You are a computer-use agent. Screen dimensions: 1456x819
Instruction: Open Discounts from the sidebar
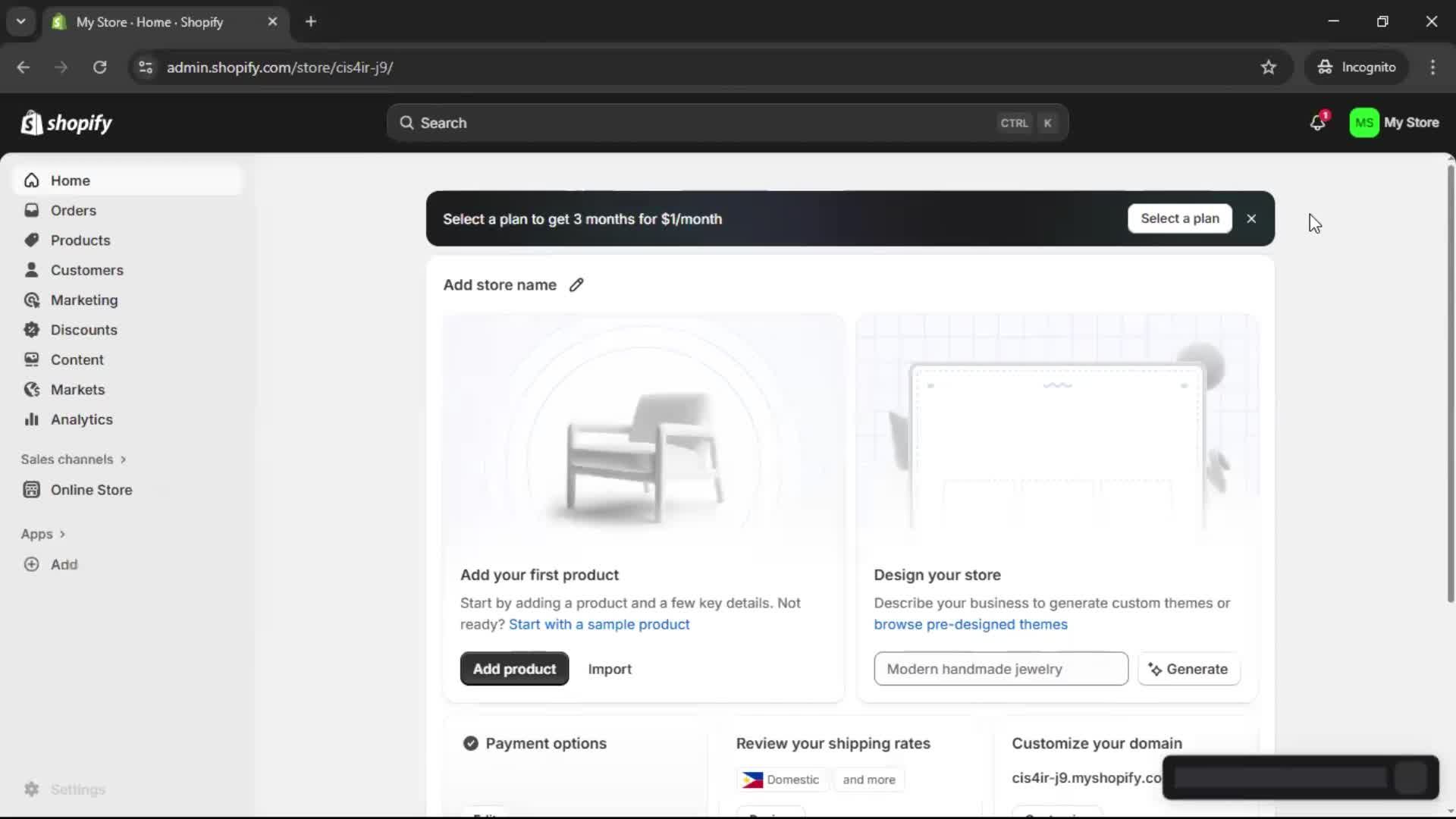(83, 330)
